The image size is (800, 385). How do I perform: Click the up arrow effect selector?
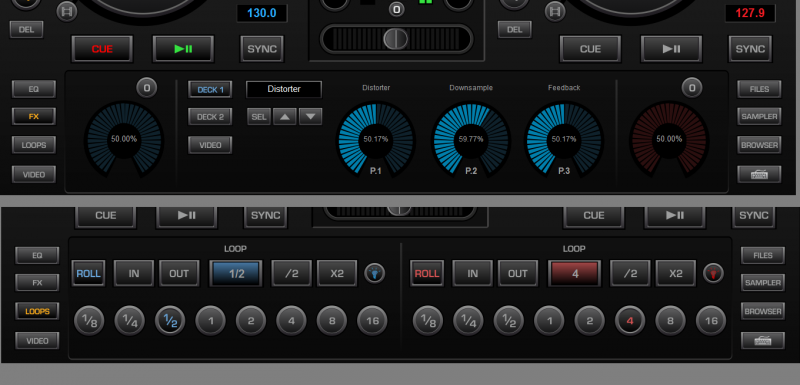pos(285,117)
